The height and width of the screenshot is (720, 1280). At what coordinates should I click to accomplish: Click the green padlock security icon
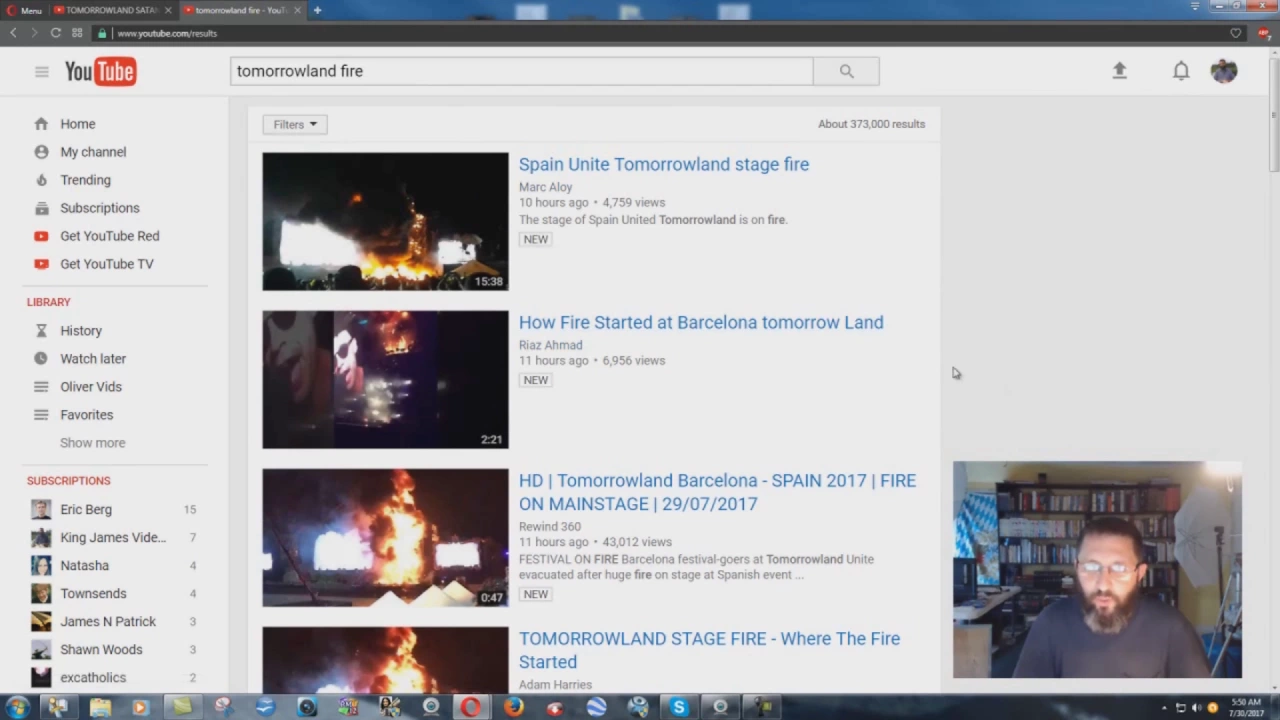[101, 33]
